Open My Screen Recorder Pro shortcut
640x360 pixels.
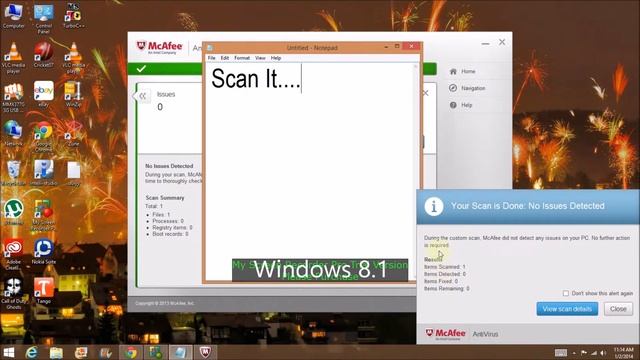tap(43, 215)
